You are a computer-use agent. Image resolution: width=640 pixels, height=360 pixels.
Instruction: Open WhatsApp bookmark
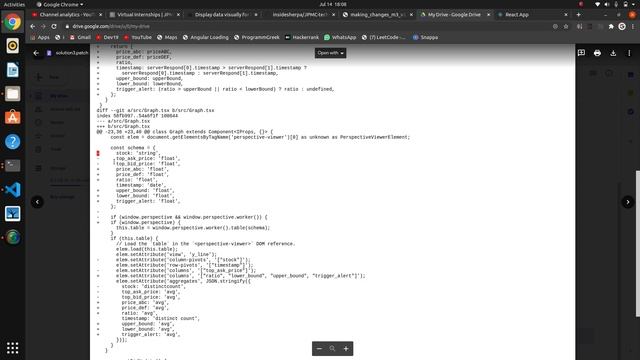click(340, 37)
